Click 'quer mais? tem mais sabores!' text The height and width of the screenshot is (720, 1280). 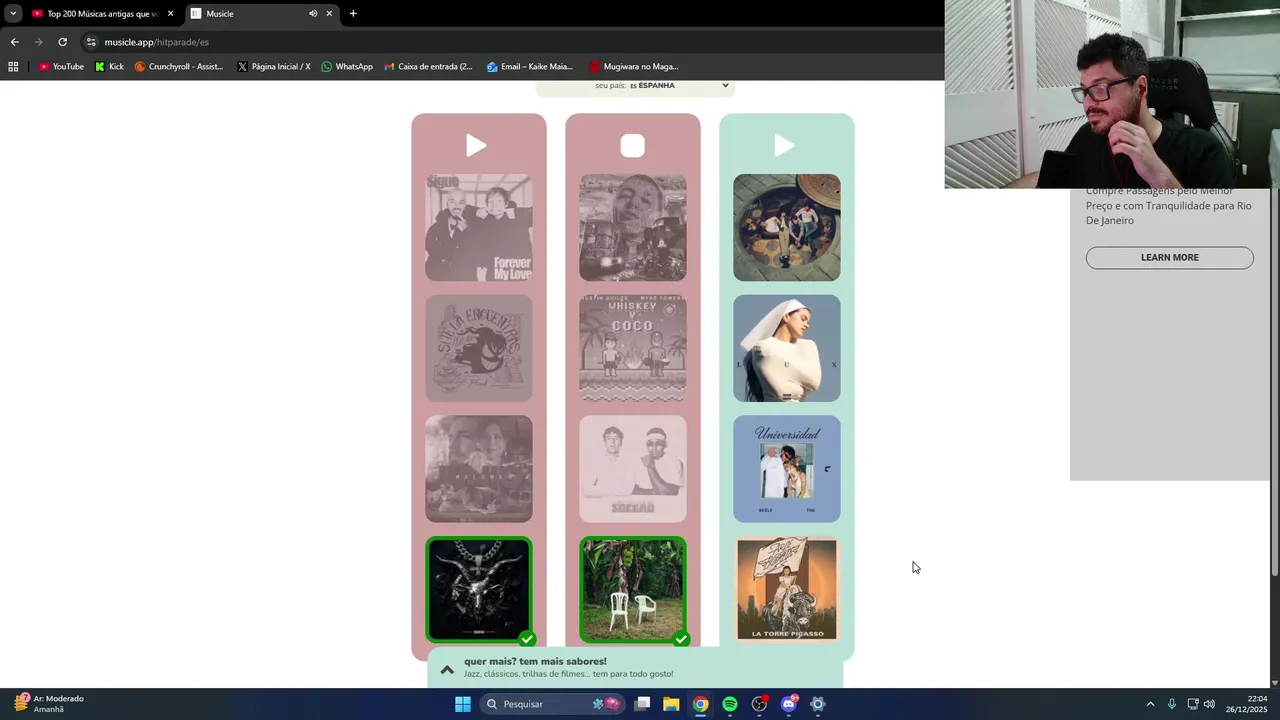535,661
